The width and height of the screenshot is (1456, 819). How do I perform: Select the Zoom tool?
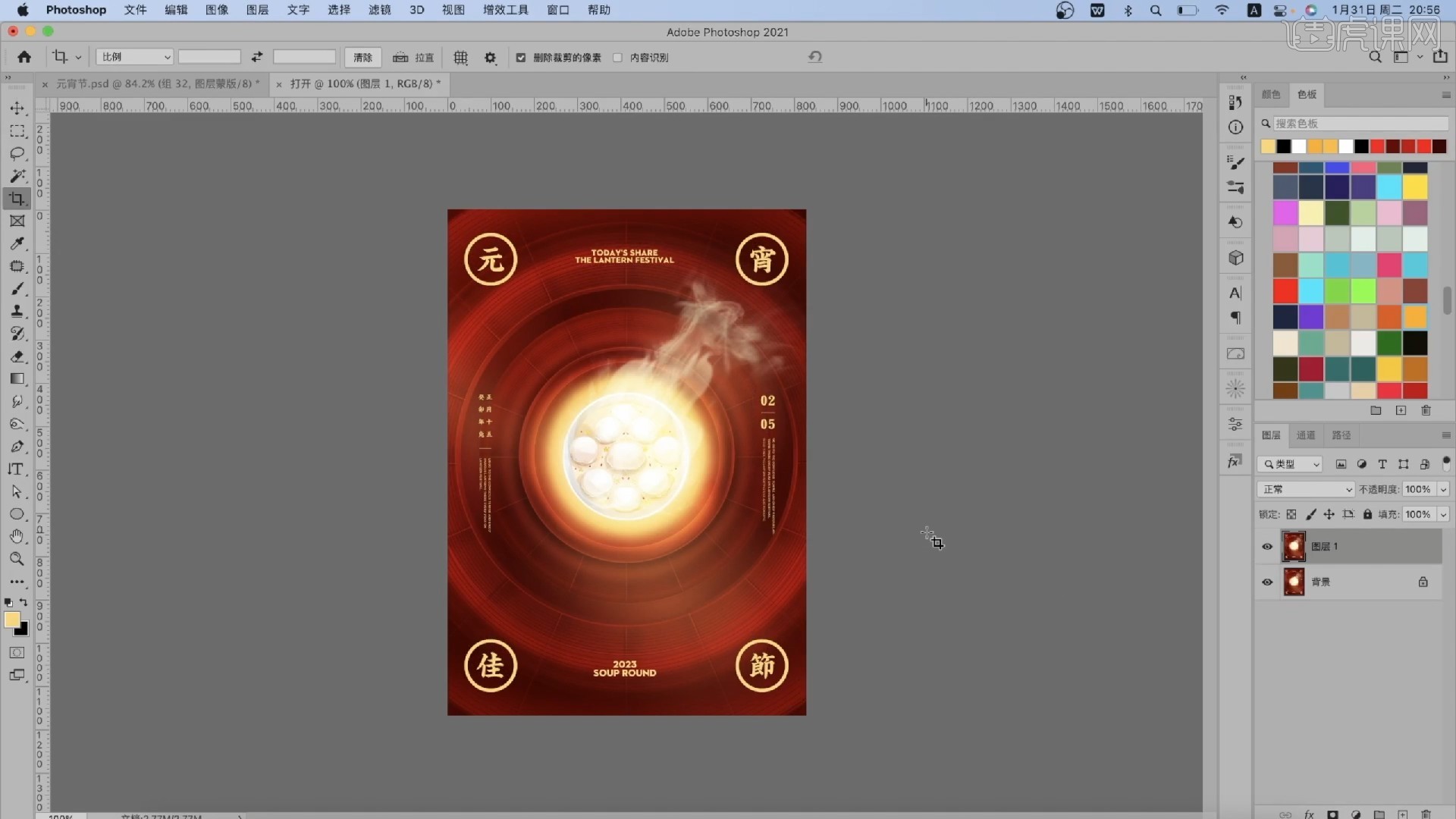[x=17, y=559]
